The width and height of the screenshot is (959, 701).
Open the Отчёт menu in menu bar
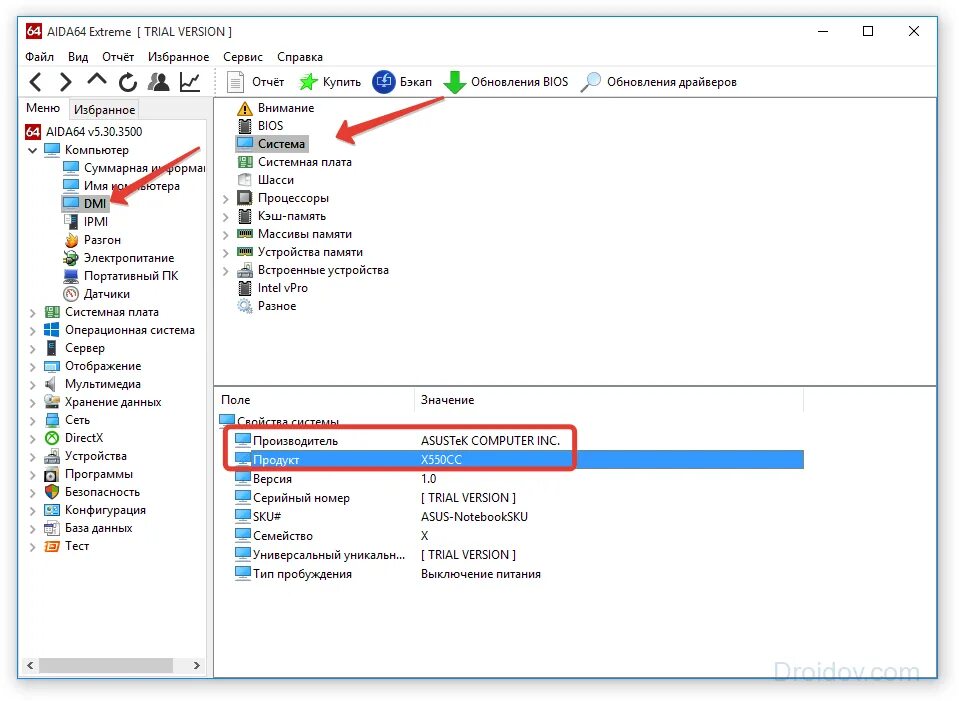point(117,57)
